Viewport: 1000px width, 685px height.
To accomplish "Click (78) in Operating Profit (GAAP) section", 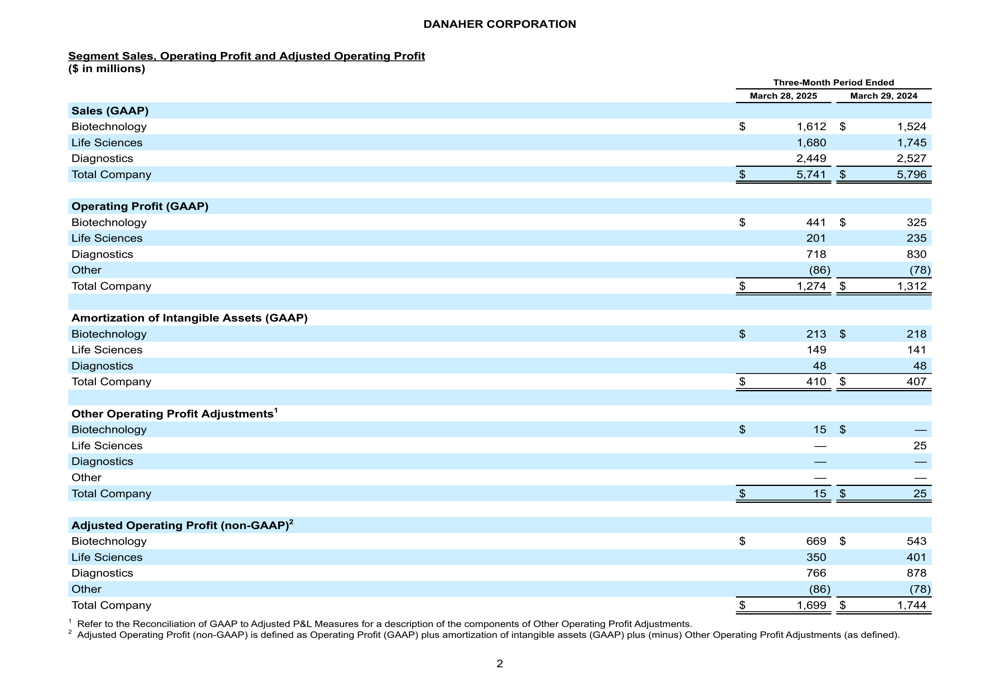I will (x=920, y=270).
